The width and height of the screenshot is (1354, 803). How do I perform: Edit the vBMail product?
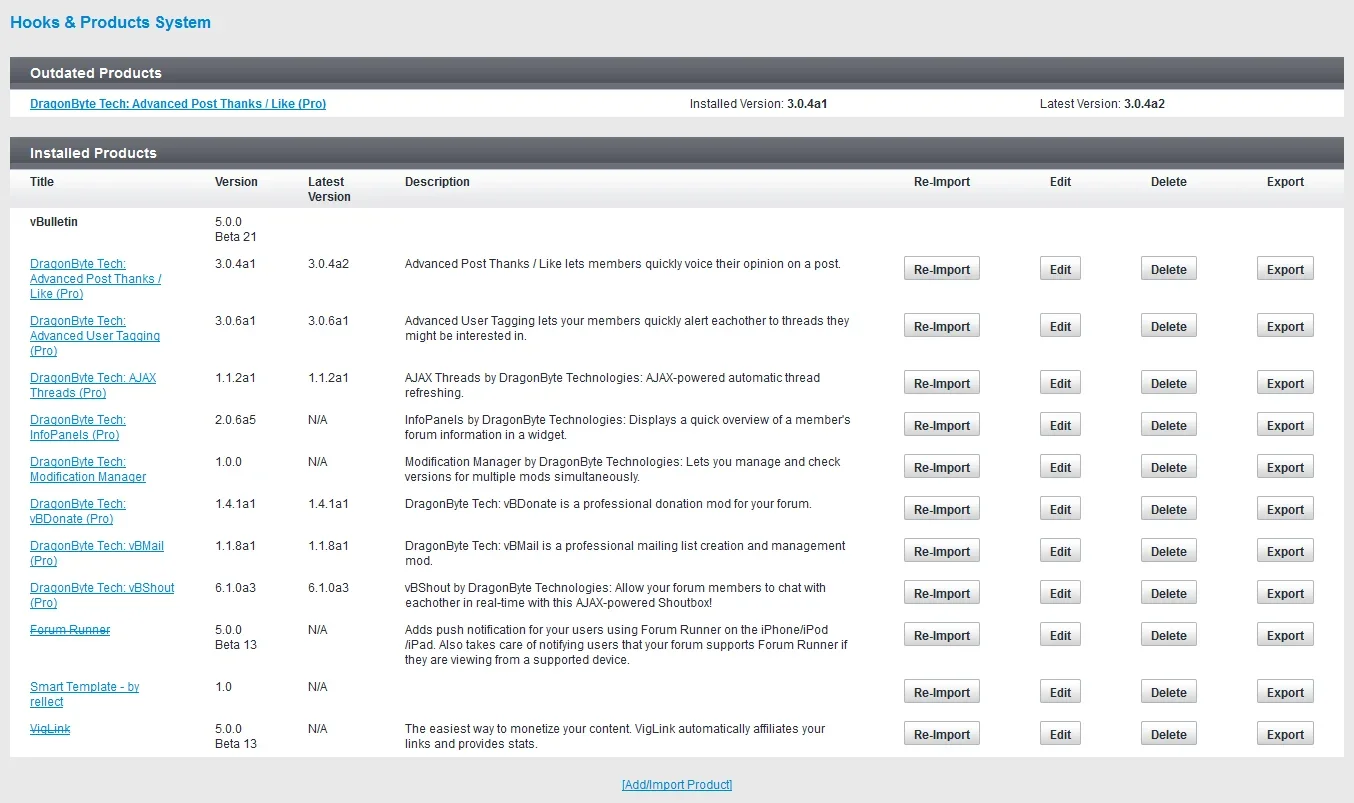tap(1061, 551)
